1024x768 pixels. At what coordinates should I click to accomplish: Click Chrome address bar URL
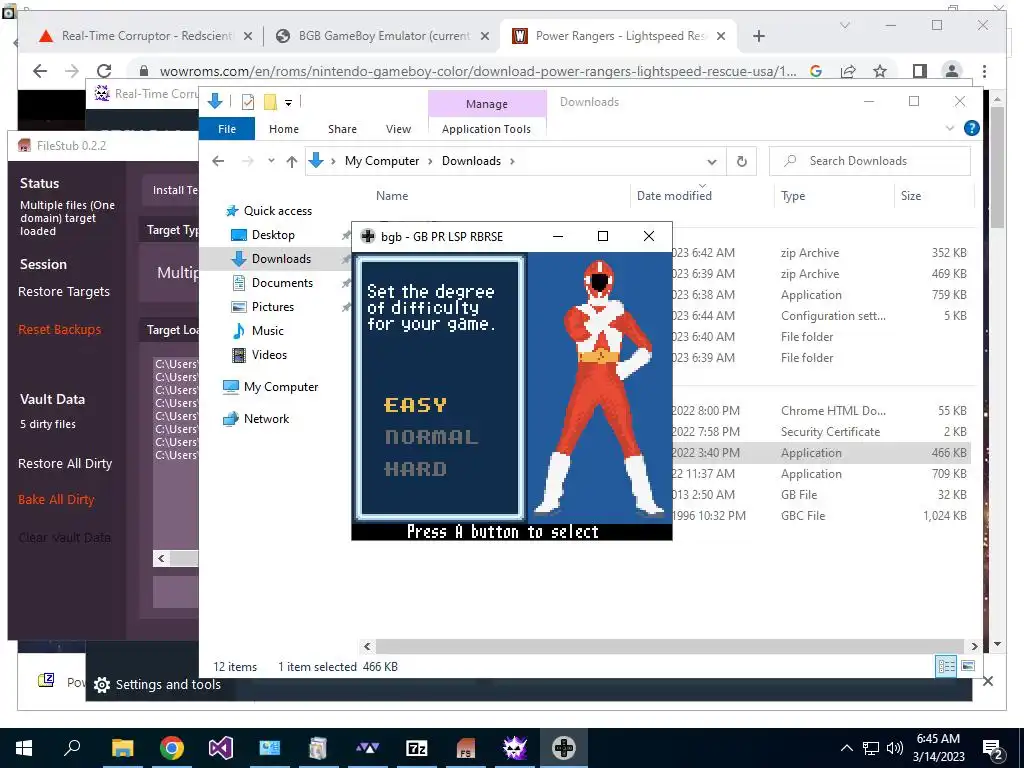click(x=477, y=71)
